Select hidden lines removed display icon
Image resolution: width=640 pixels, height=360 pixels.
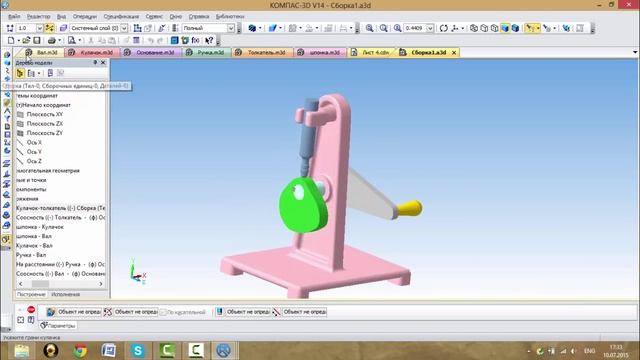(484, 28)
